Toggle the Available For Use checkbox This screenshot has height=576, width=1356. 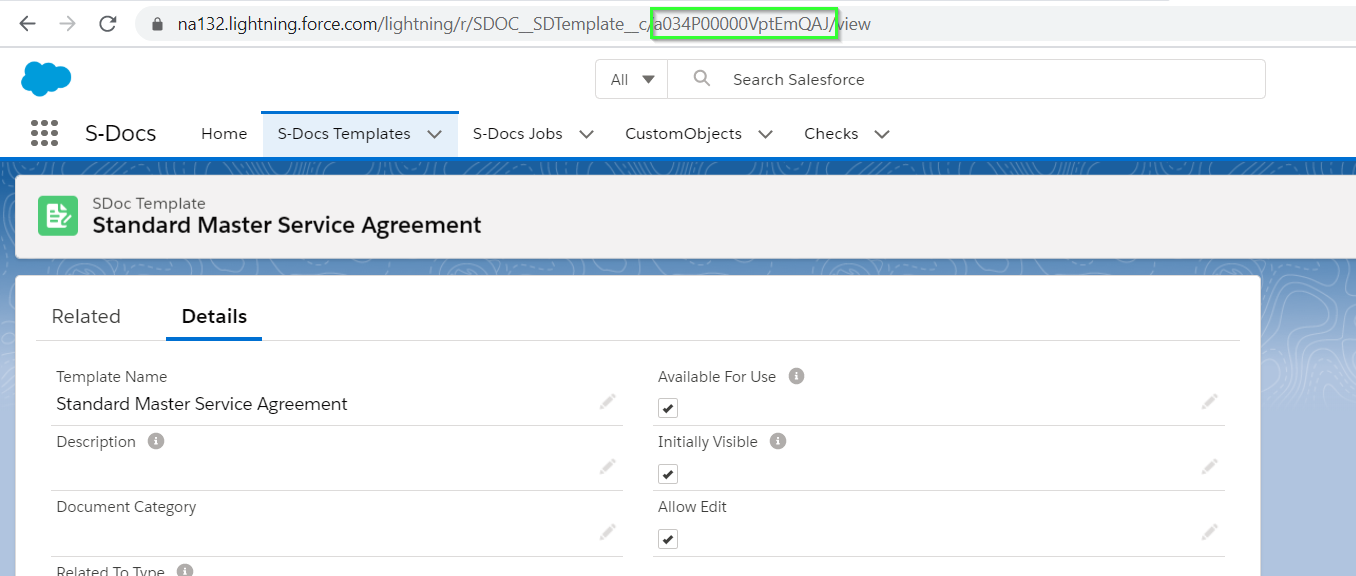(668, 408)
